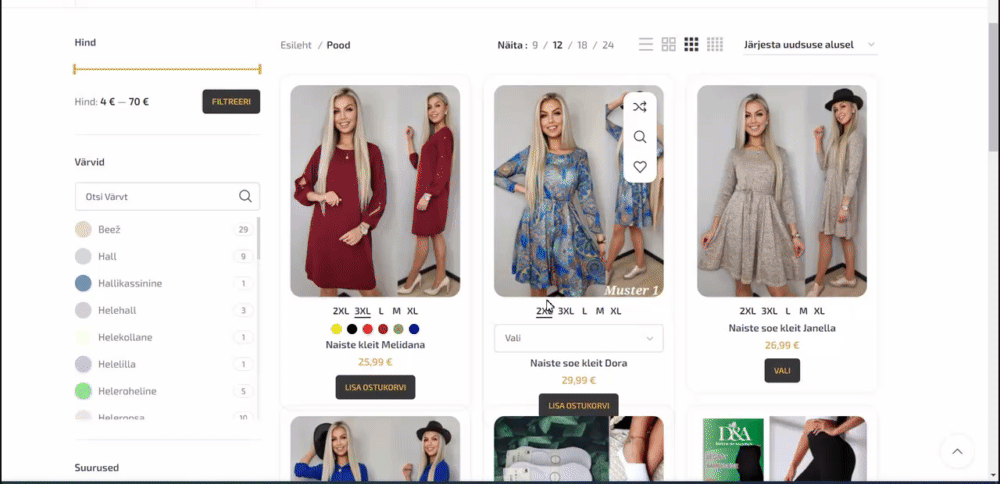Click left handle of price slider
The width and height of the screenshot is (1000, 484).
75,69
